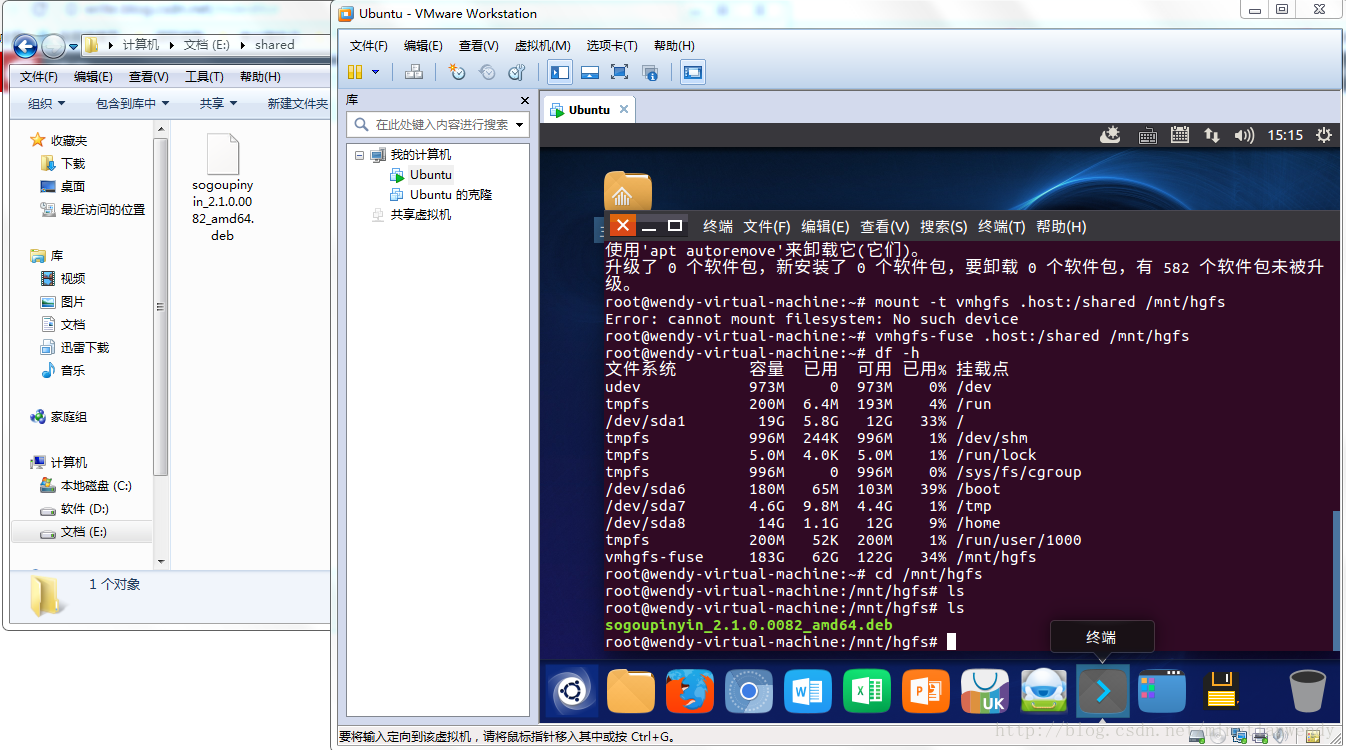Click the revert to snapshot toolbar icon
Image resolution: width=1346 pixels, height=750 pixels.
(487, 72)
